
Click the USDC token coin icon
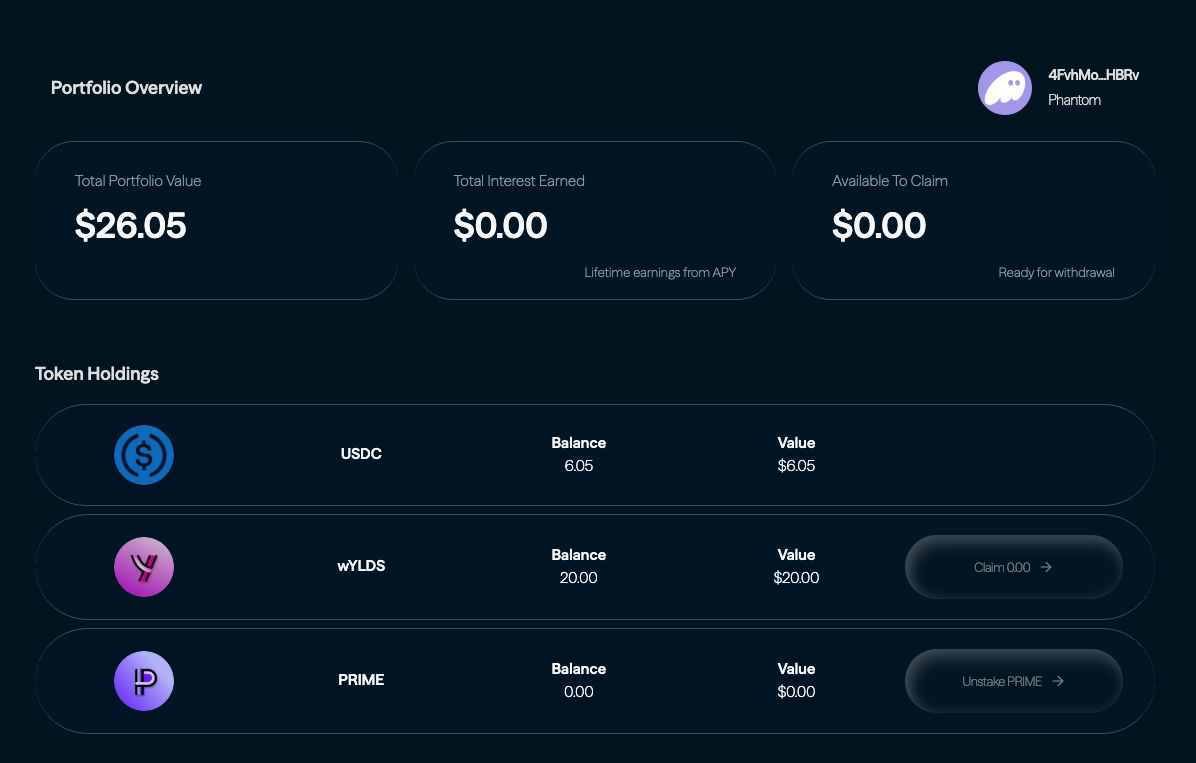[144, 455]
